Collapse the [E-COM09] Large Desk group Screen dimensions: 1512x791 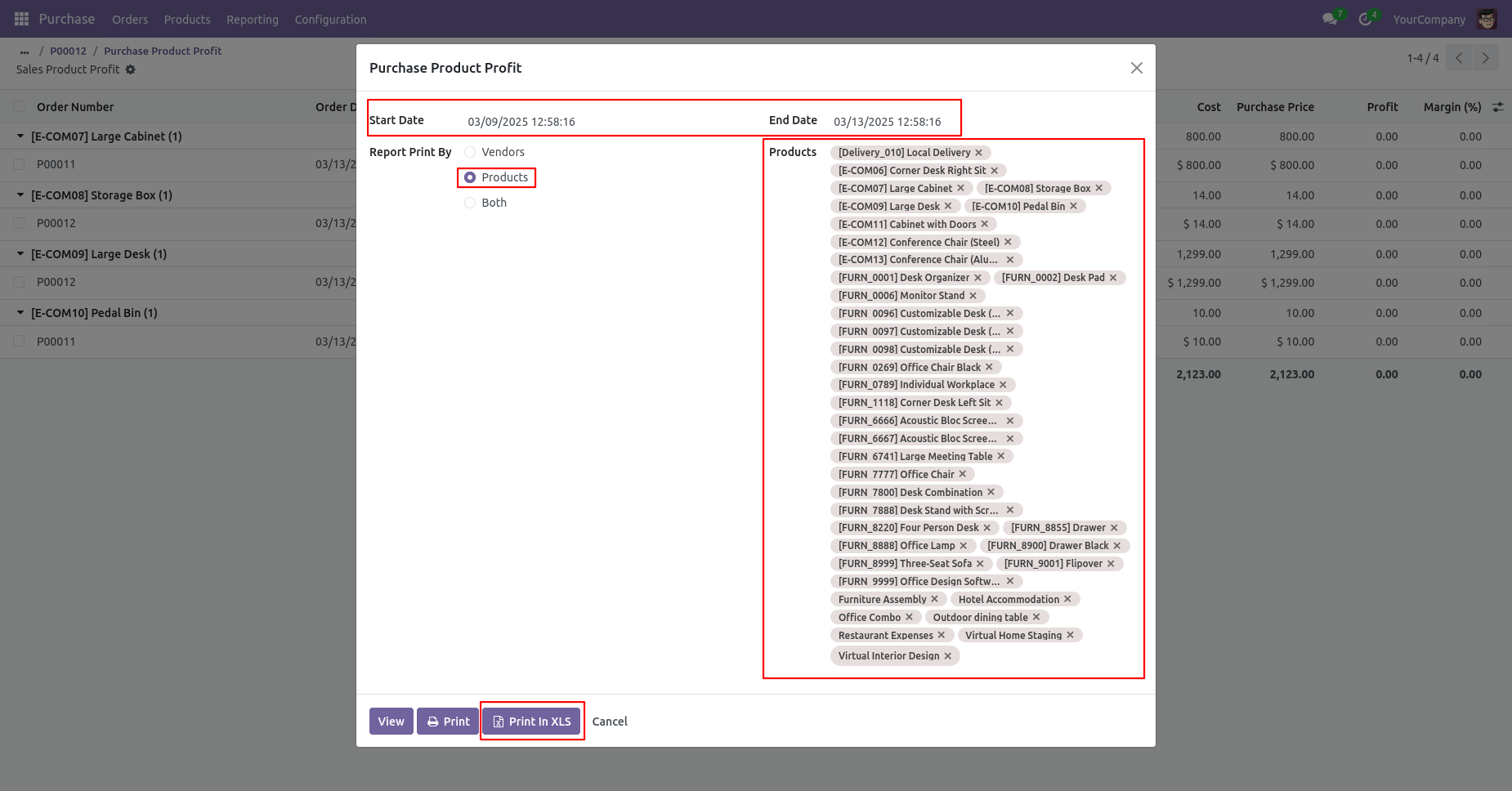[20, 254]
